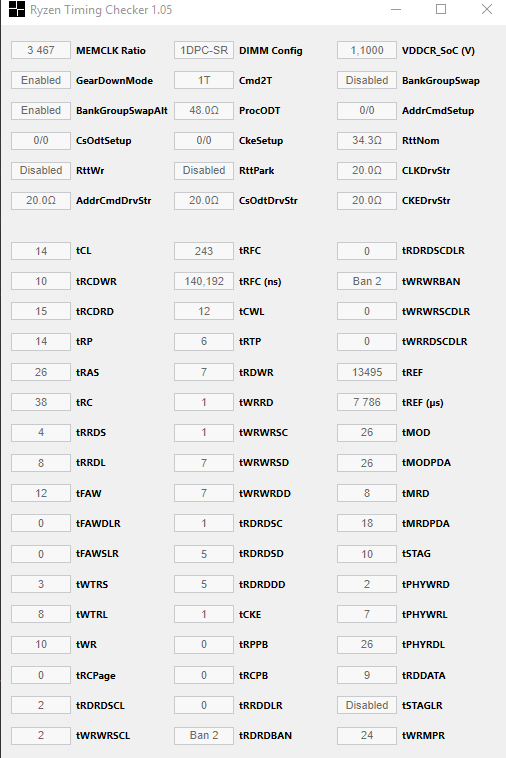Click the tRFC (ns) value field

pyautogui.click(x=204, y=281)
